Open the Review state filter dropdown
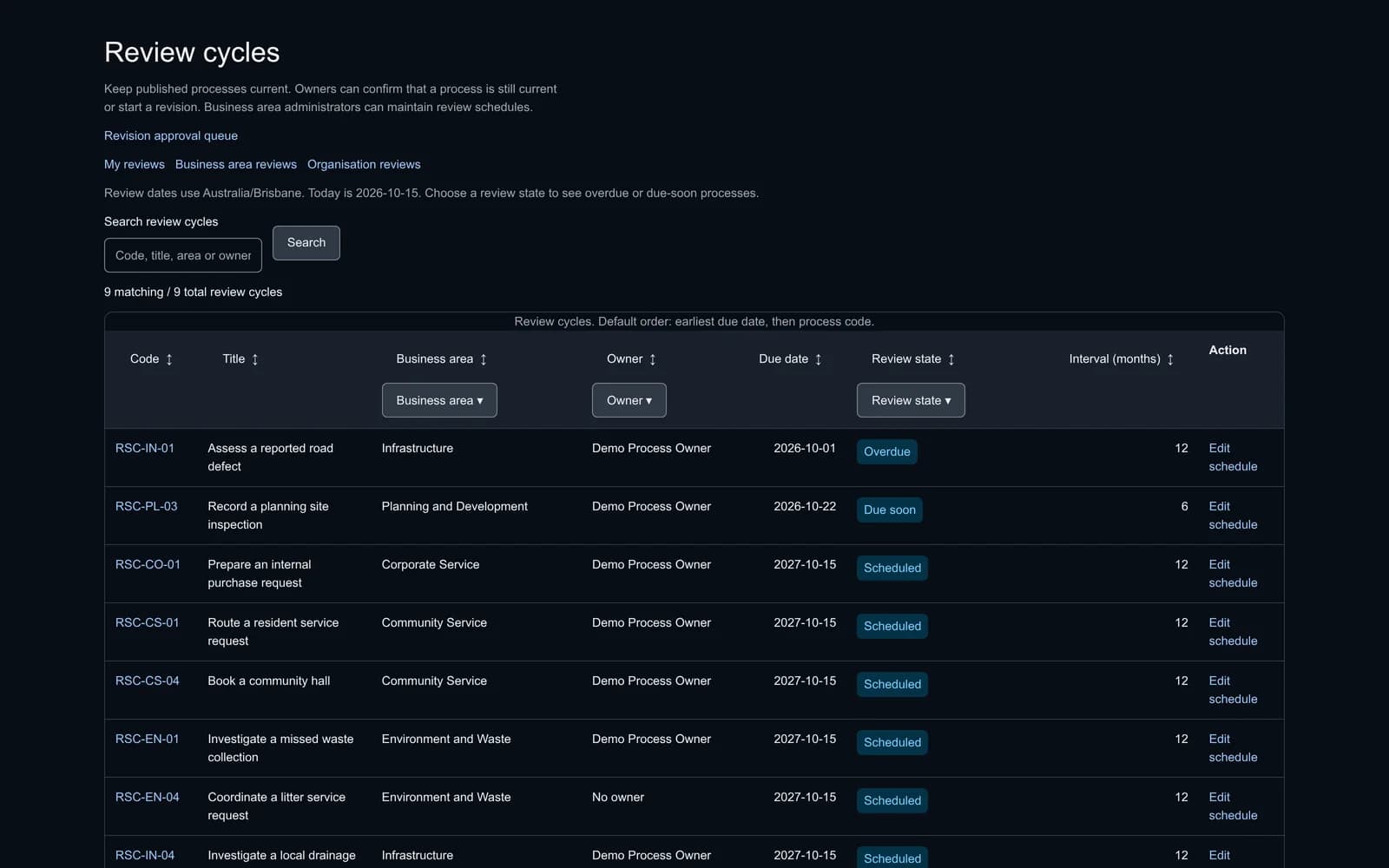The width and height of the screenshot is (1389, 868). (911, 400)
